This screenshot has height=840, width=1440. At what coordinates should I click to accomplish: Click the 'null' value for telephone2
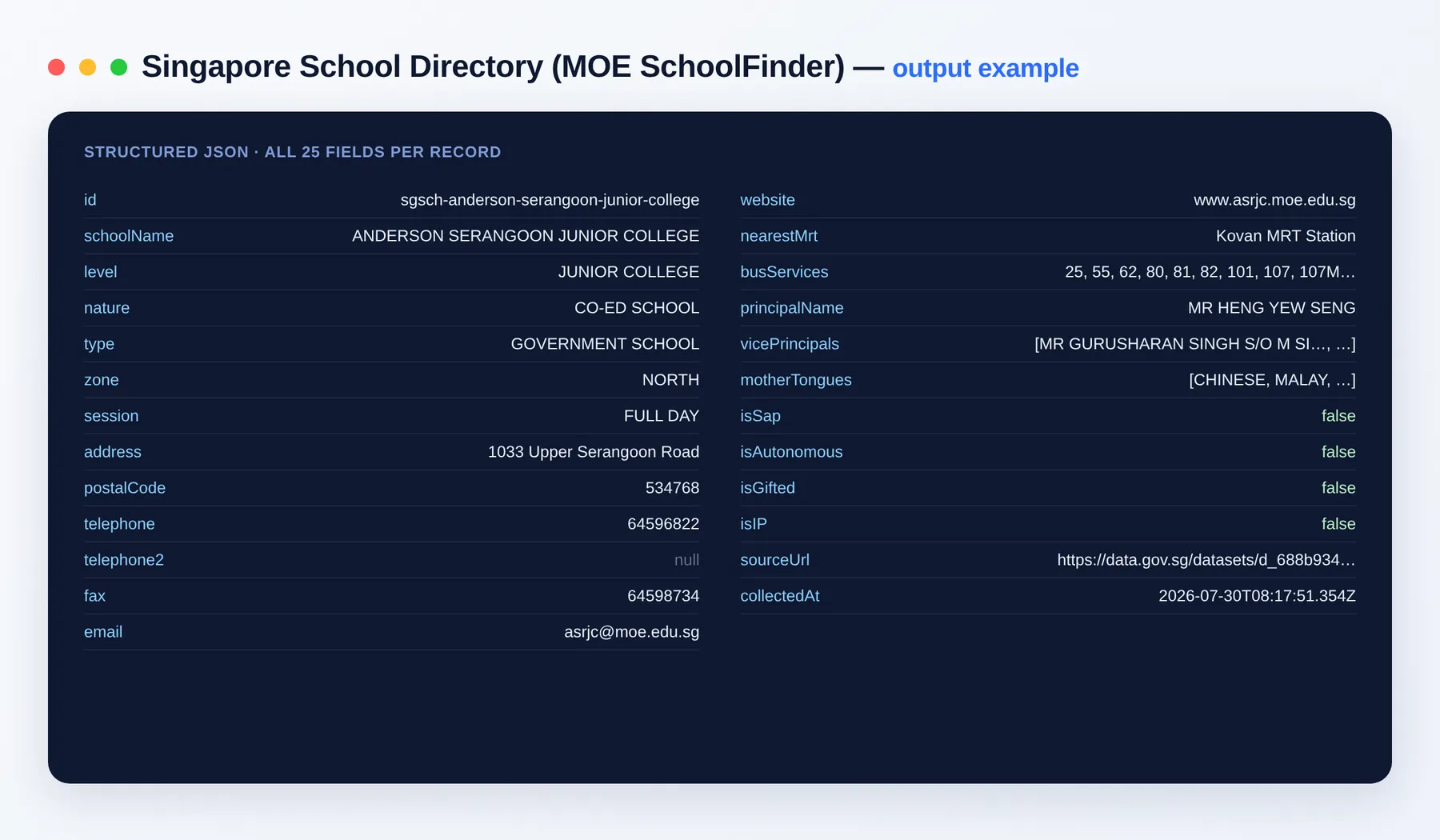[686, 560]
